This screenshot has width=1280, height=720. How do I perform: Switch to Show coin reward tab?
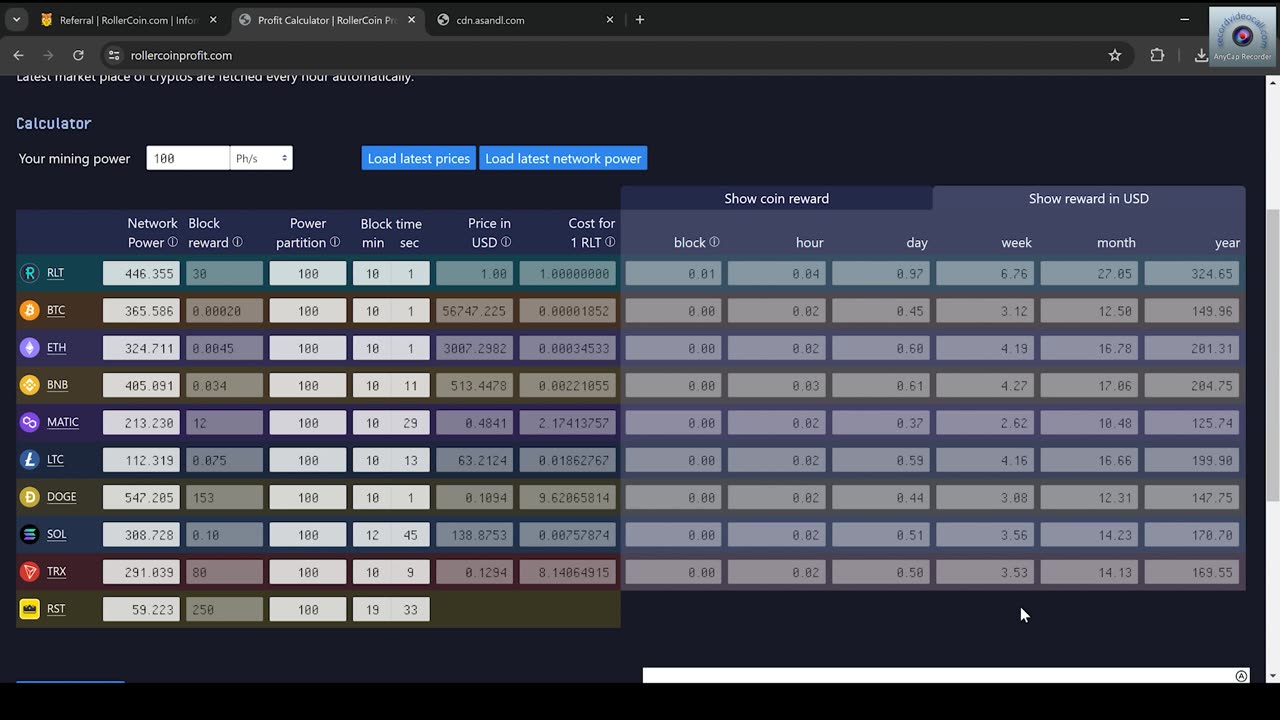tap(776, 198)
